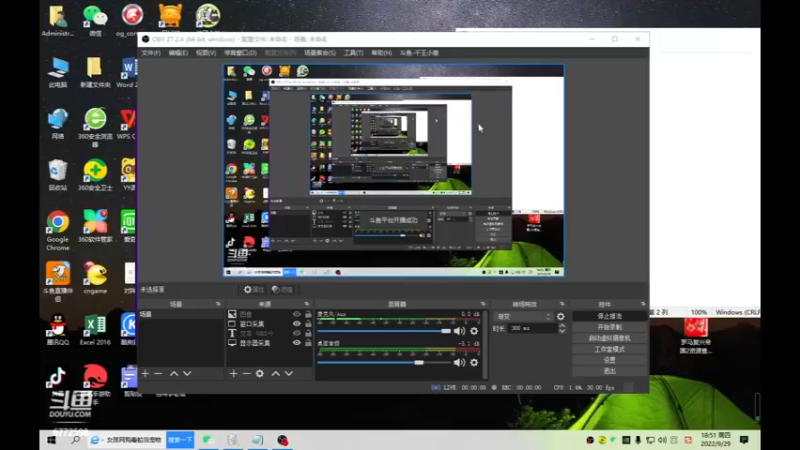Click the taskbar clock showing 18:51

(715, 440)
